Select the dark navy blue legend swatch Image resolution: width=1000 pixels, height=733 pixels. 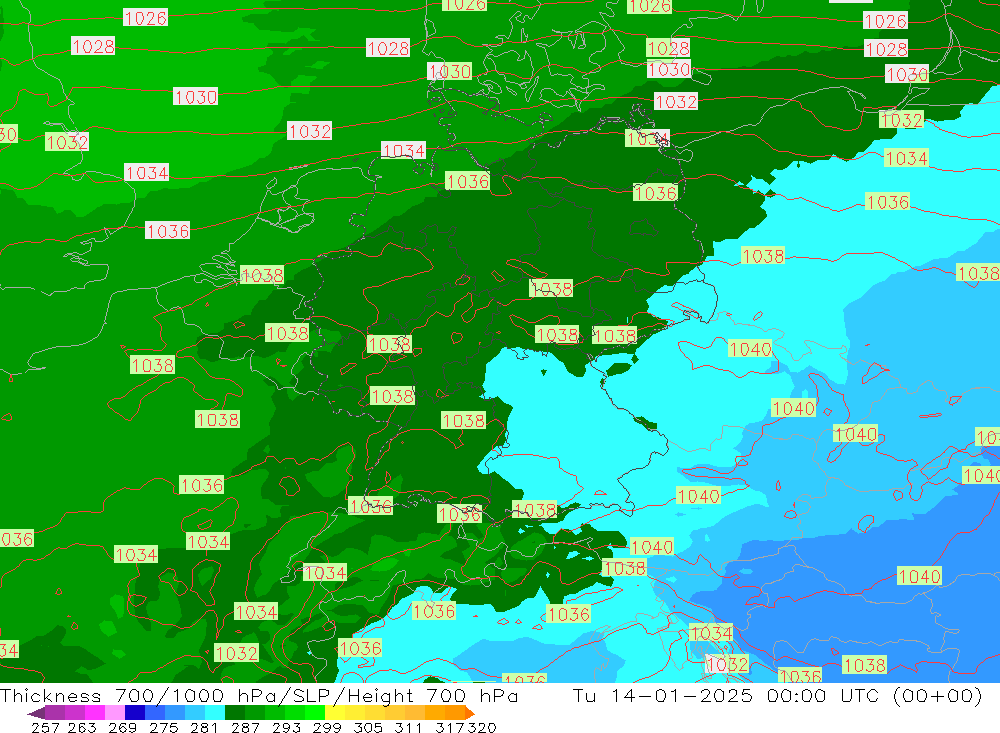[x=135, y=713]
